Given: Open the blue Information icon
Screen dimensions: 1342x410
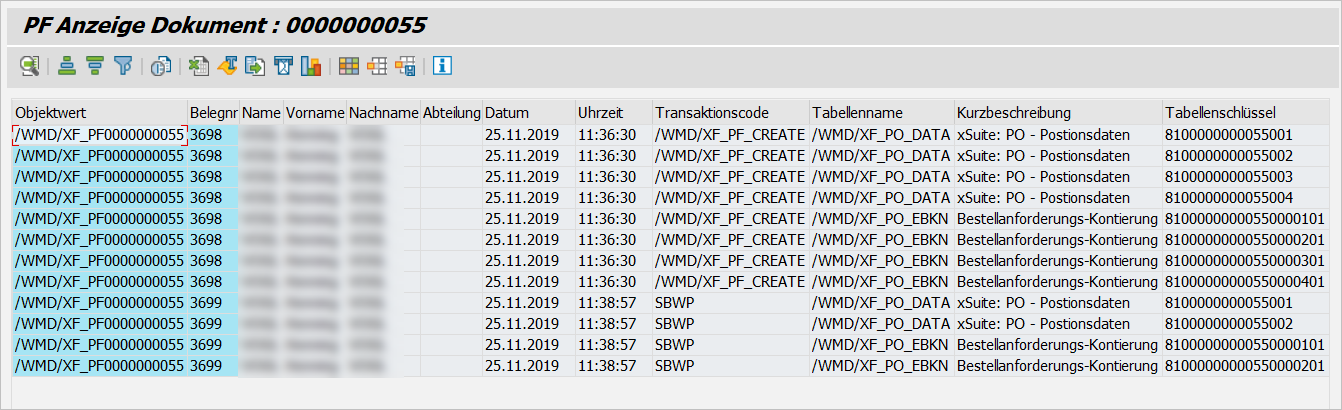Looking at the screenshot, I should (x=442, y=67).
